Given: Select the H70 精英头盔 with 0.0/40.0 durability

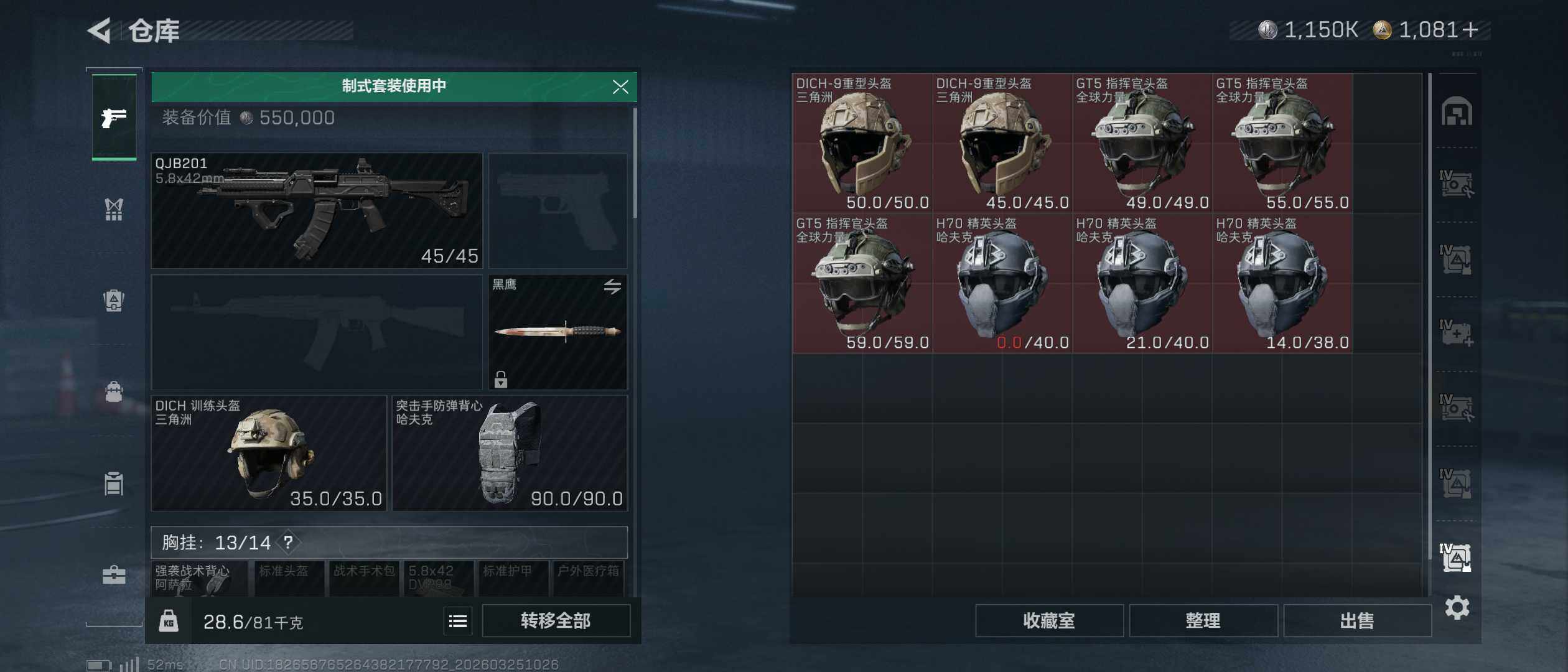Looking at the screenshot, I should pos(1002,283).
